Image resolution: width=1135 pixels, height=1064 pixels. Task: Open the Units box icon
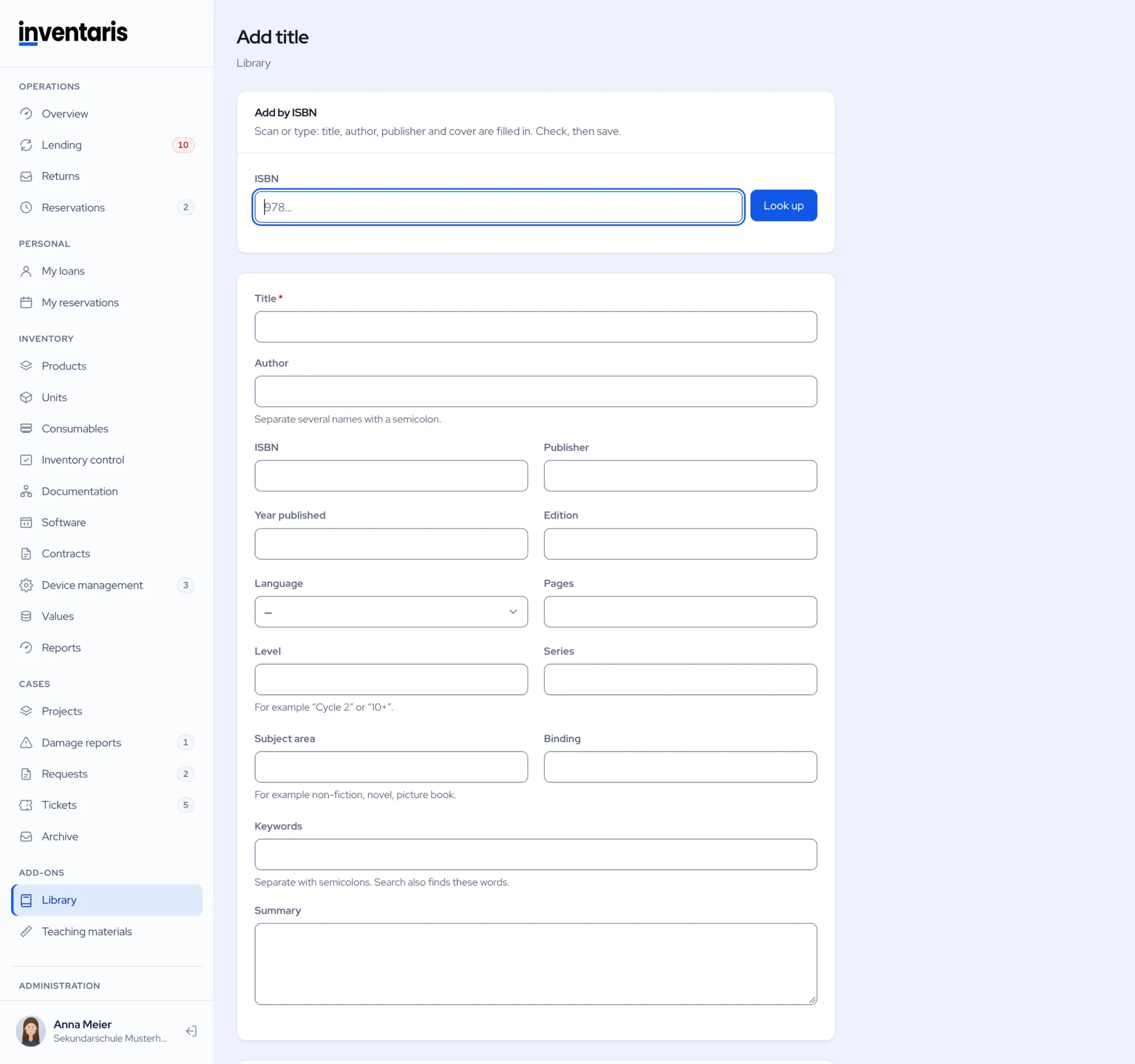(26, 397)
